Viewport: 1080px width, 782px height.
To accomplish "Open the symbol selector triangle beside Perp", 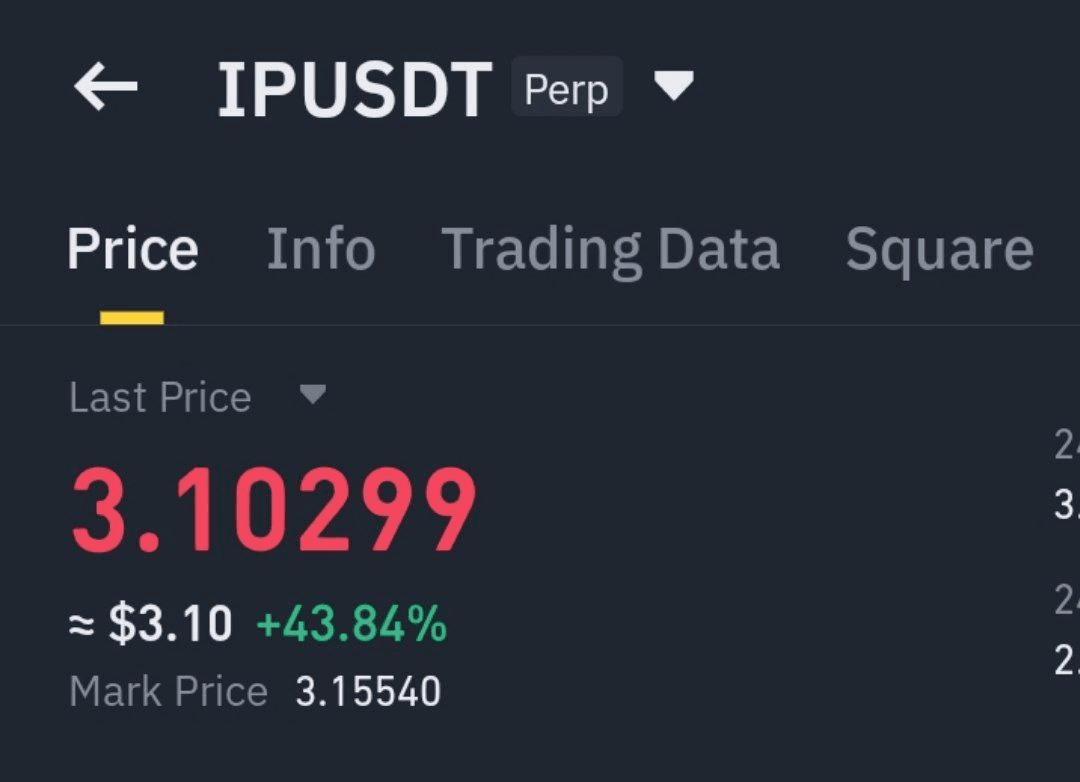I will (x=673, y=87).
